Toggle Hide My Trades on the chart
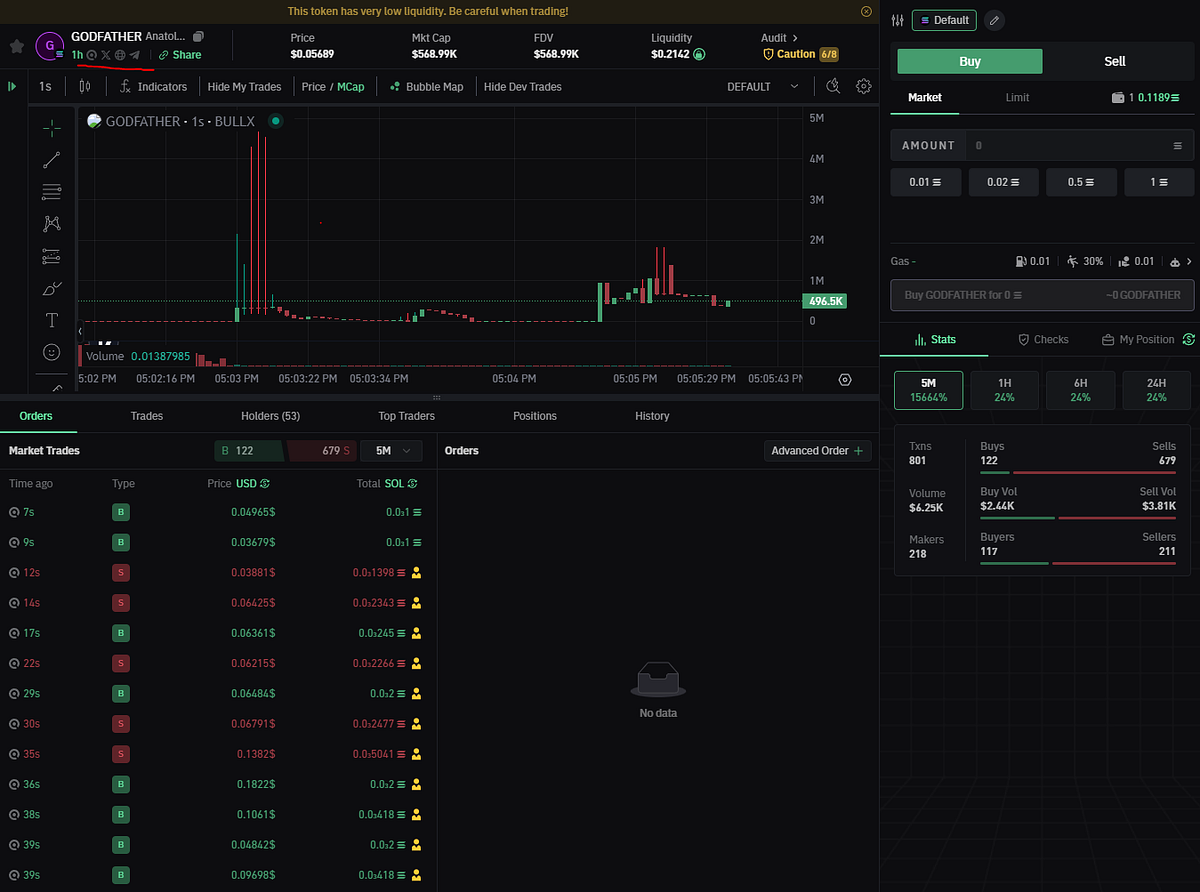This screenshot has height=892, width=1200. 244,86
